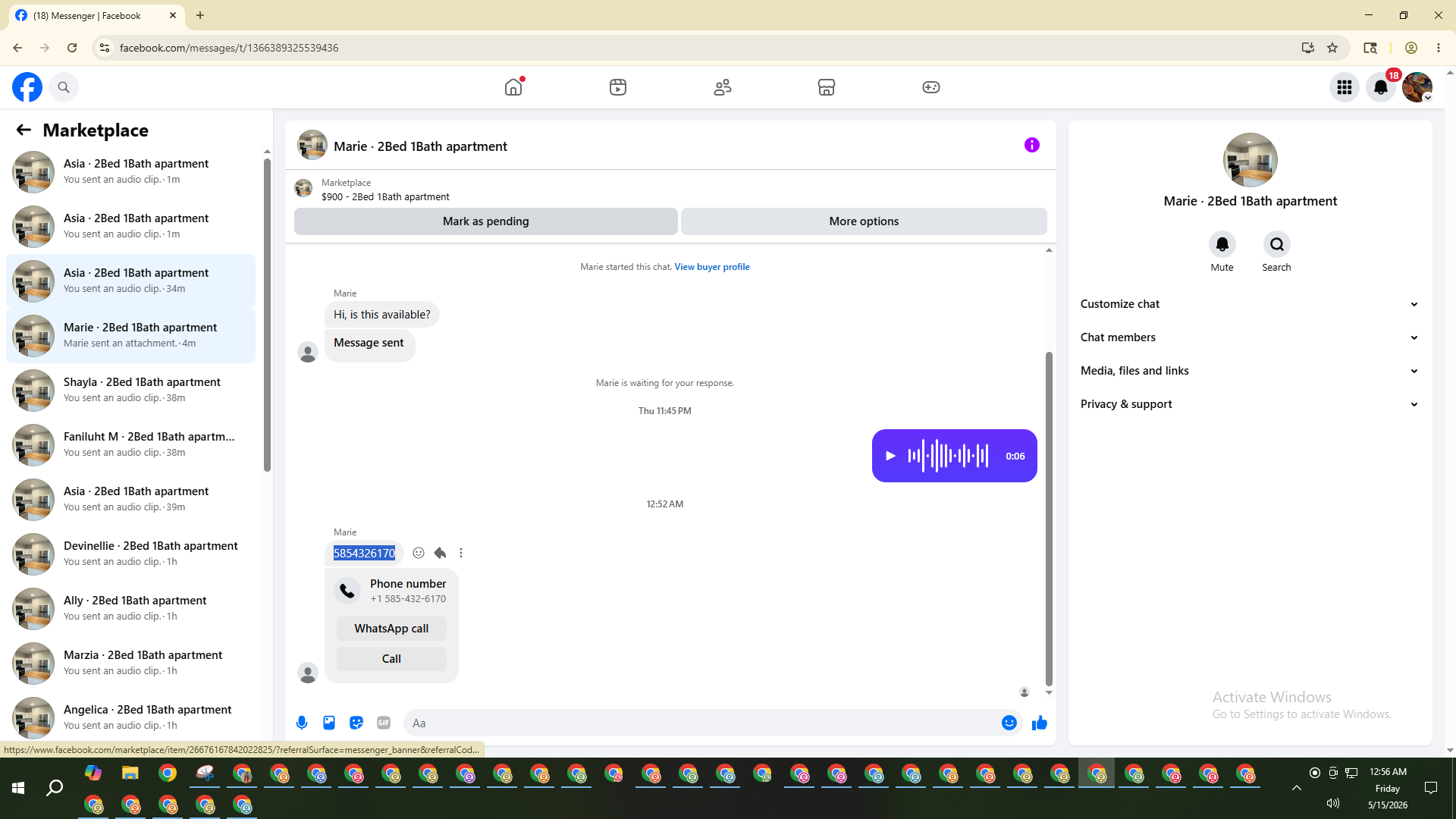Viewport: 1456px width, 819px height.
Task: Click the large listing thumbnail in info panel
Action: coord(1250,160)
